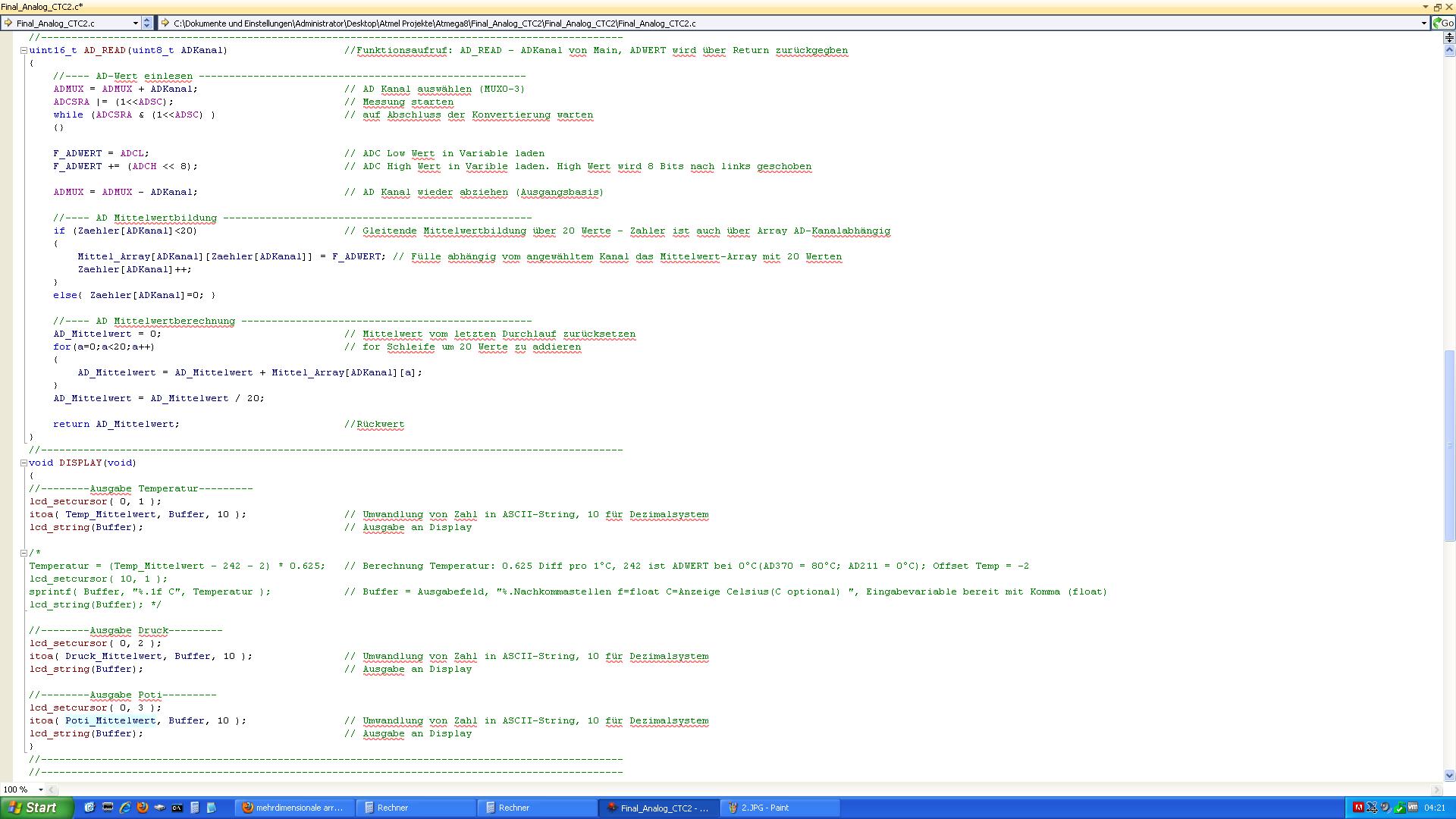
Task: Collapse the commented Temperatur block
Action: point(24,553)
